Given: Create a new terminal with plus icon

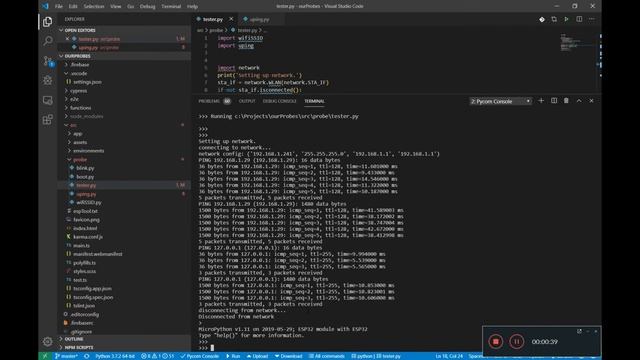Looking at the screenshot, I should [541, 101].
